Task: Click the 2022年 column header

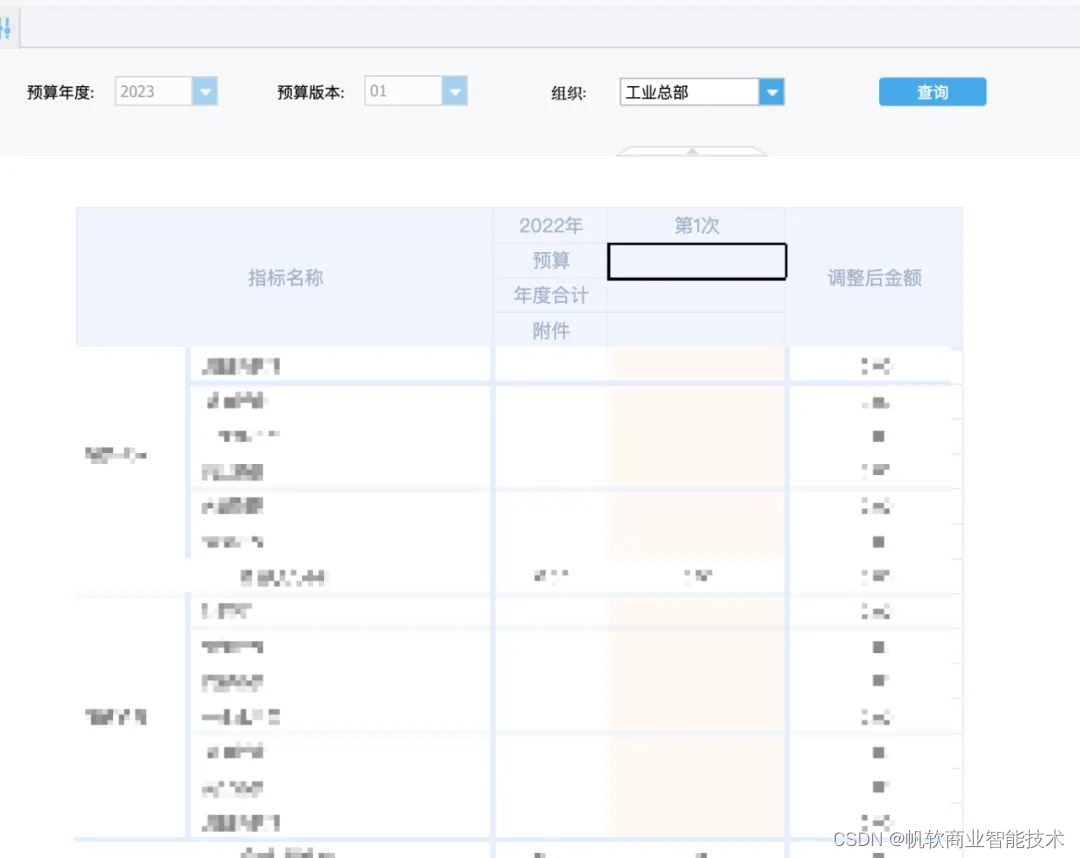Action: (549, 225)
